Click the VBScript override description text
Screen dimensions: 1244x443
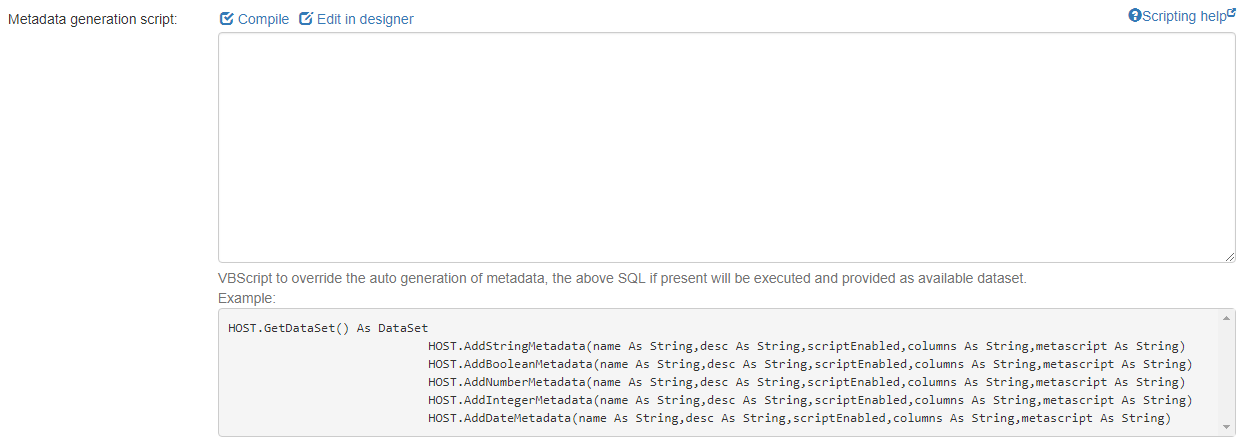(622, 279)
